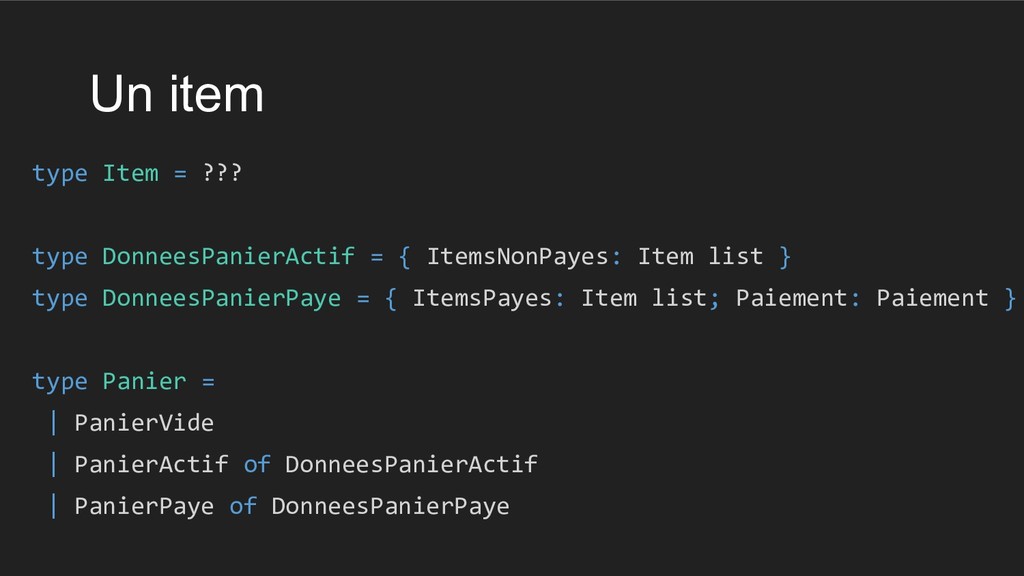Click the 'PanierPaye' union case

(144, 507)
